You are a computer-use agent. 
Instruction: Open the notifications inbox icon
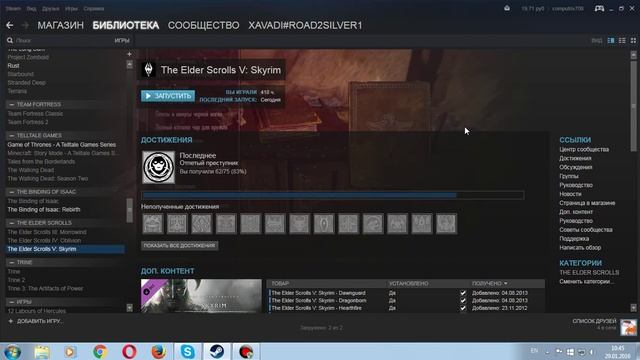(x=507, y=8)
